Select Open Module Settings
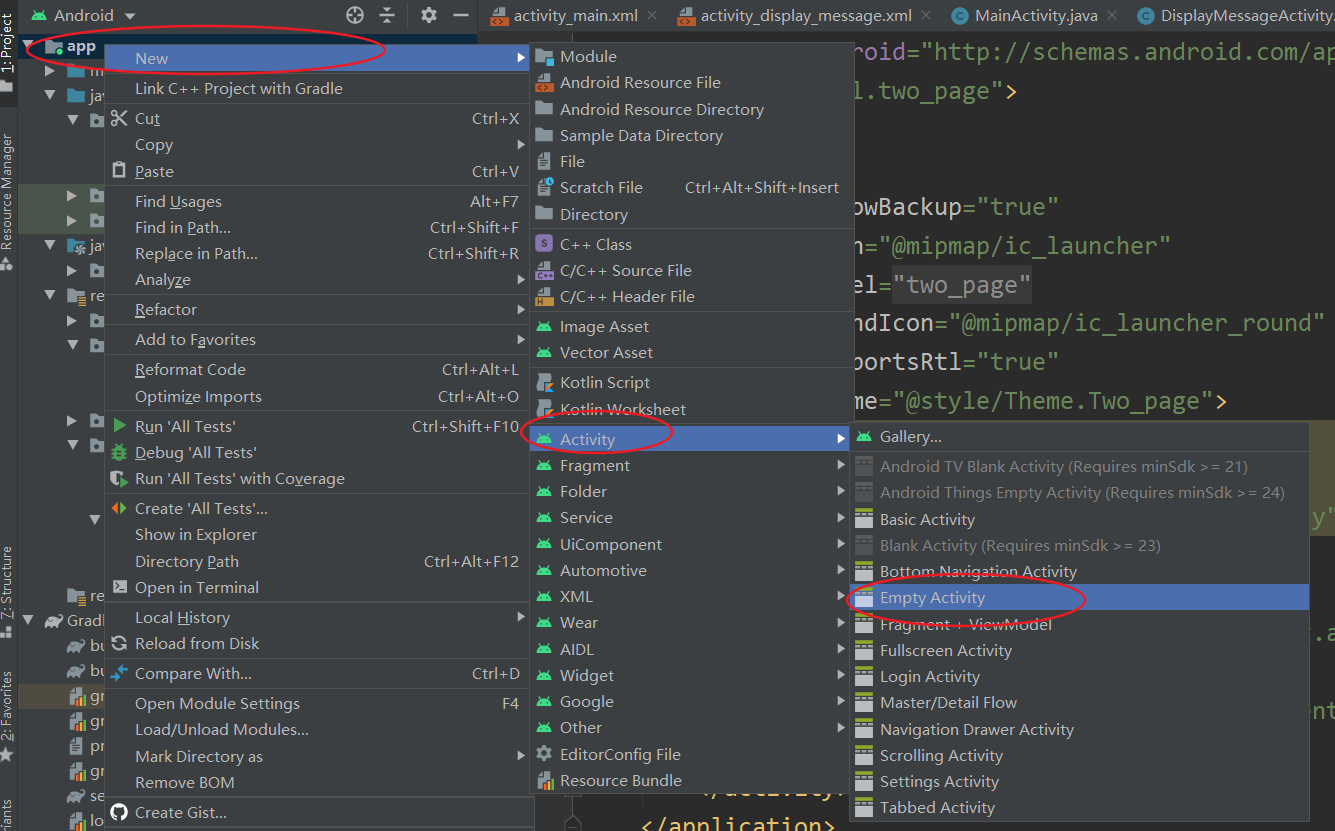Image resolution: width=1335 pixels, height=831 pixels. pyautogui.click(x=317, y=703)
